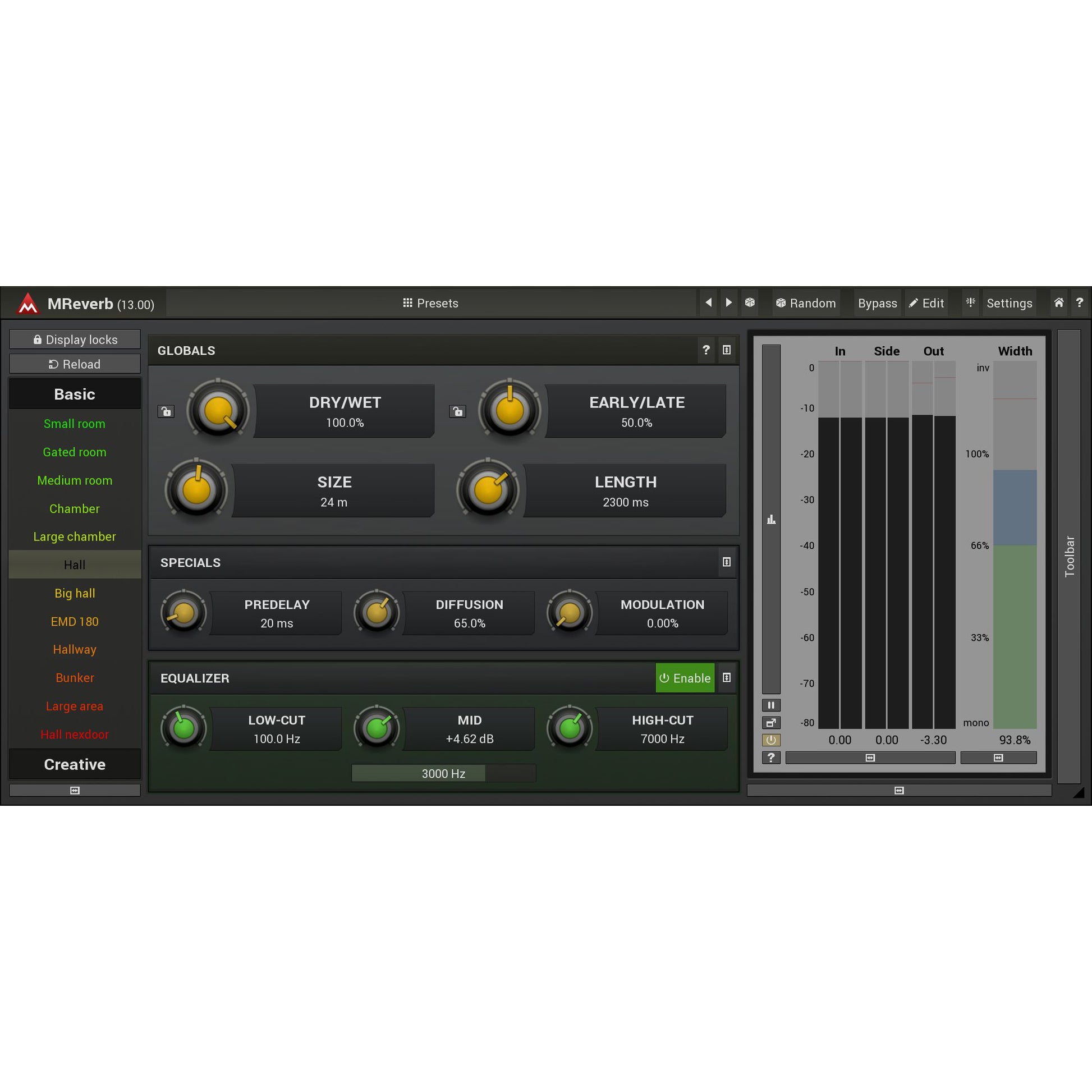
Task: Open the home icon in title bar
Action: [1059, 302]
